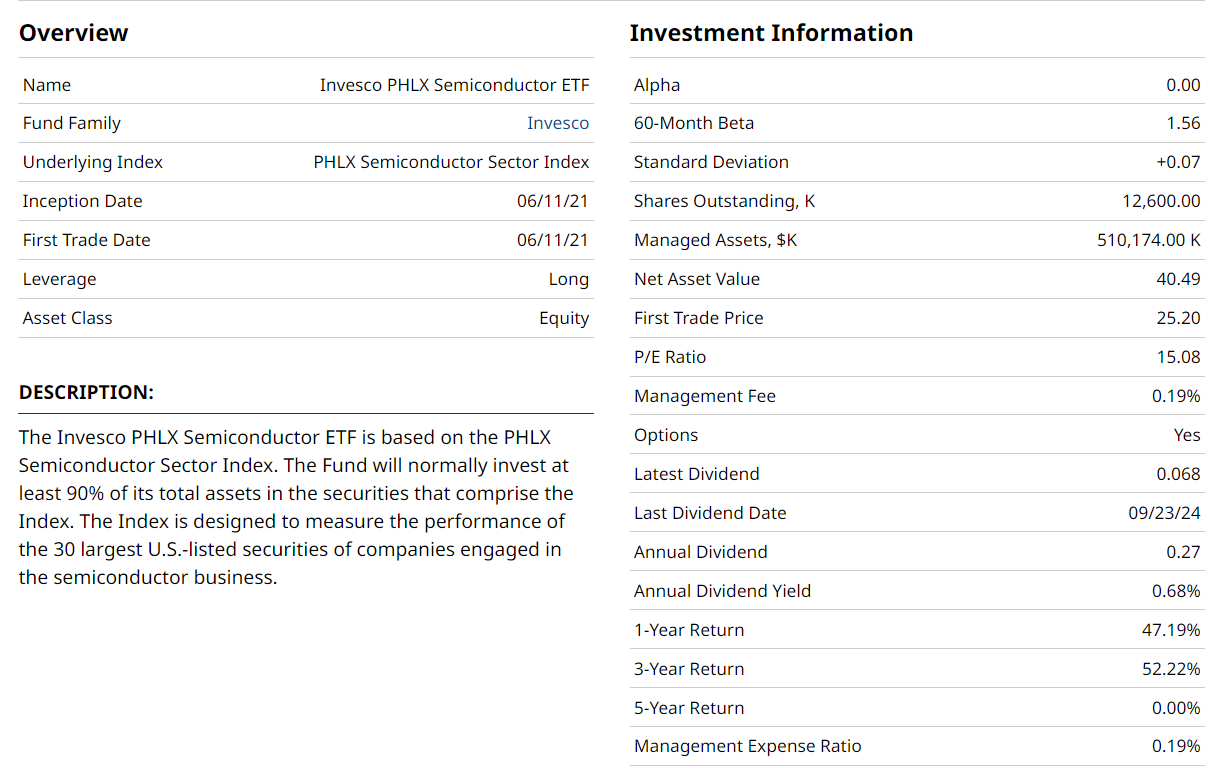Click the Investment Information heading
This screenshot has width=1223, height=770.
(771, 33)
